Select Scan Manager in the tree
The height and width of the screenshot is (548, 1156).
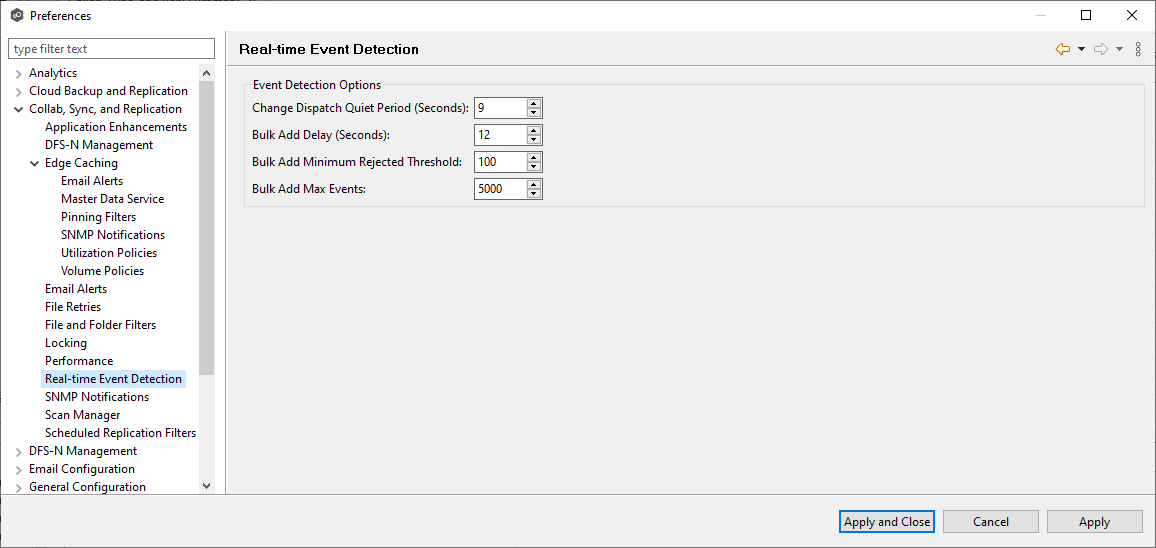pos(82,415)
